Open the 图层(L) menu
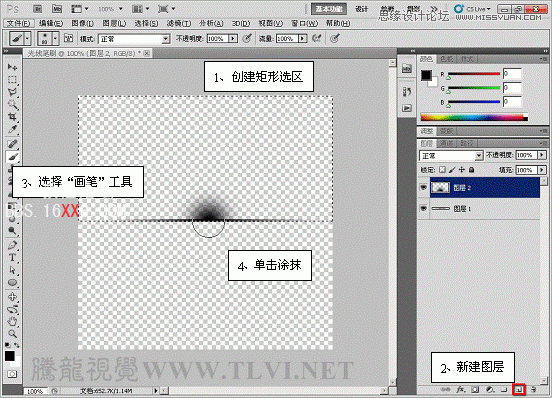 pyautogui.click(x=114, y=23)
